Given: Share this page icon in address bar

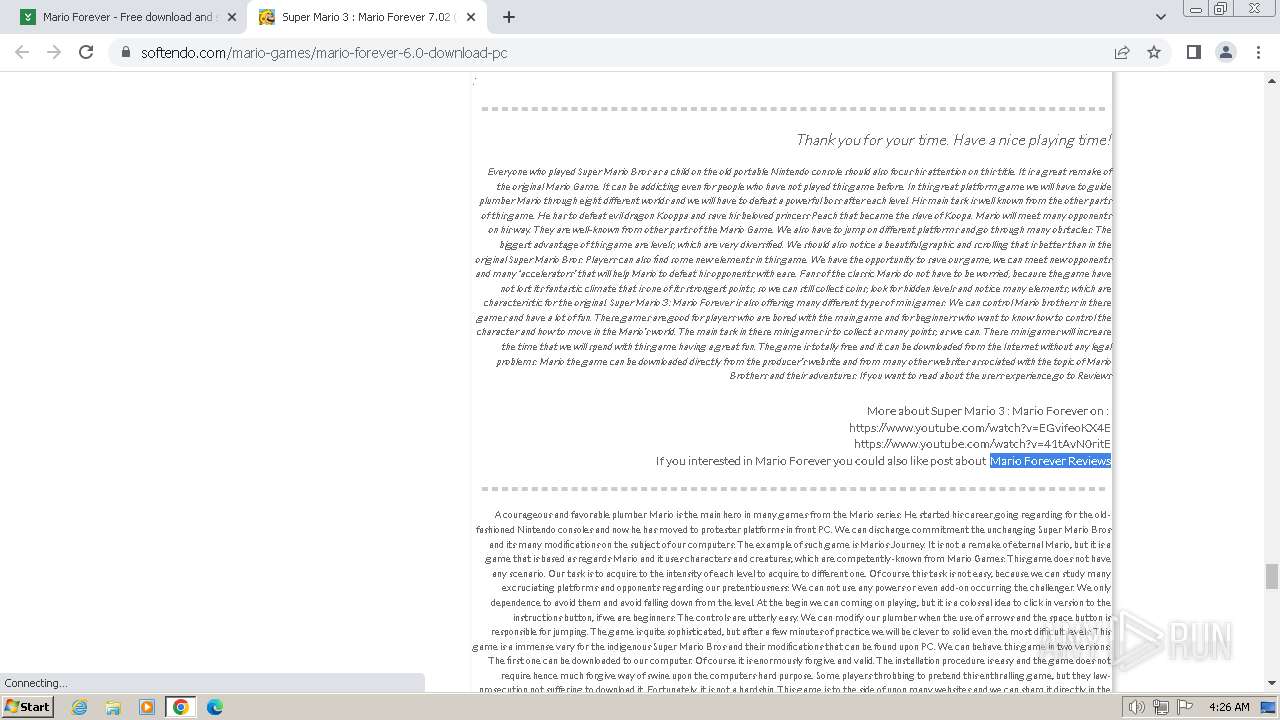Looking at the screenshot, I should point(1122,53).
